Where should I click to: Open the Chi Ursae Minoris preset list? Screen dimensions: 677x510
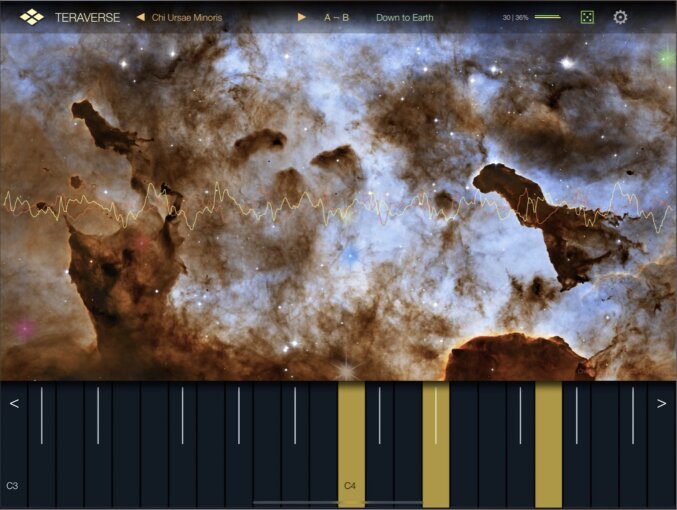click(187, 18)
